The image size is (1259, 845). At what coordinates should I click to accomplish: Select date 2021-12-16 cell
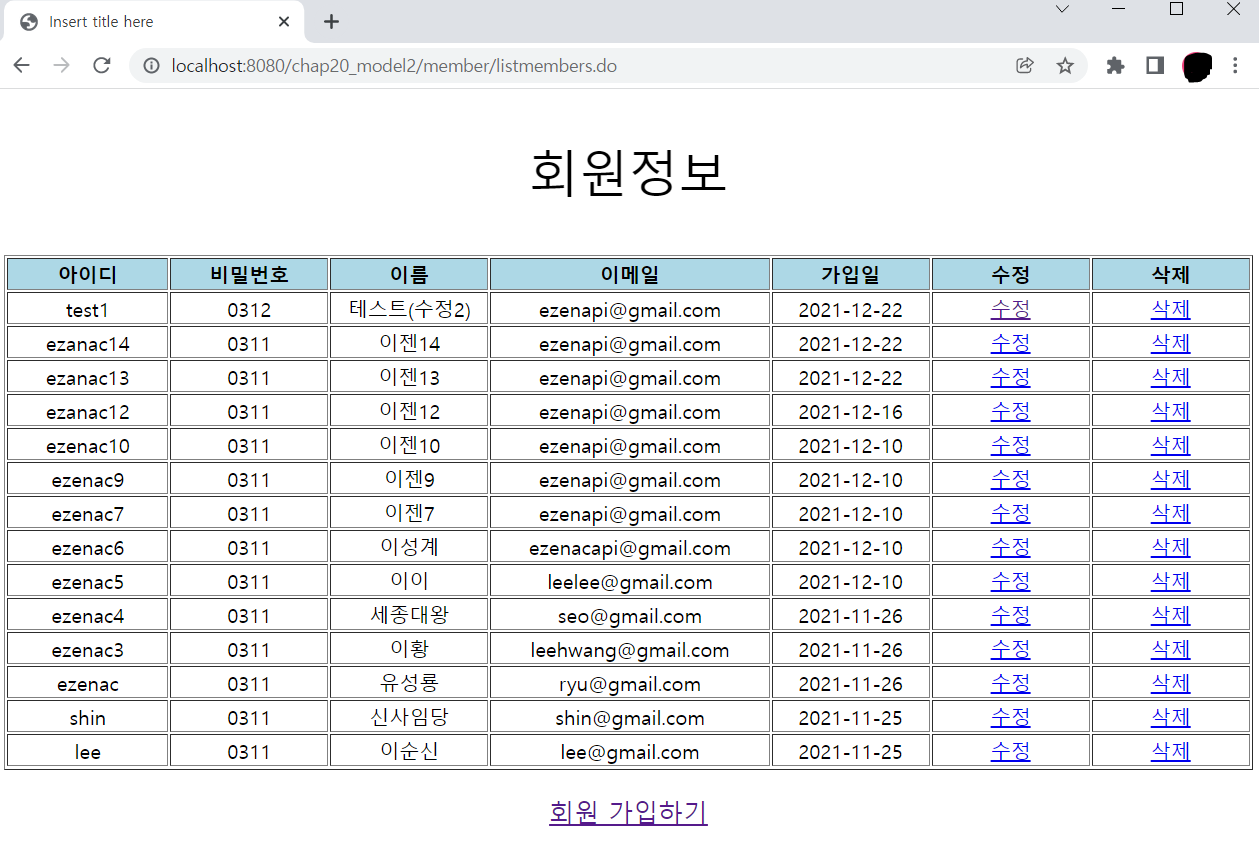[x=851, y=412]
